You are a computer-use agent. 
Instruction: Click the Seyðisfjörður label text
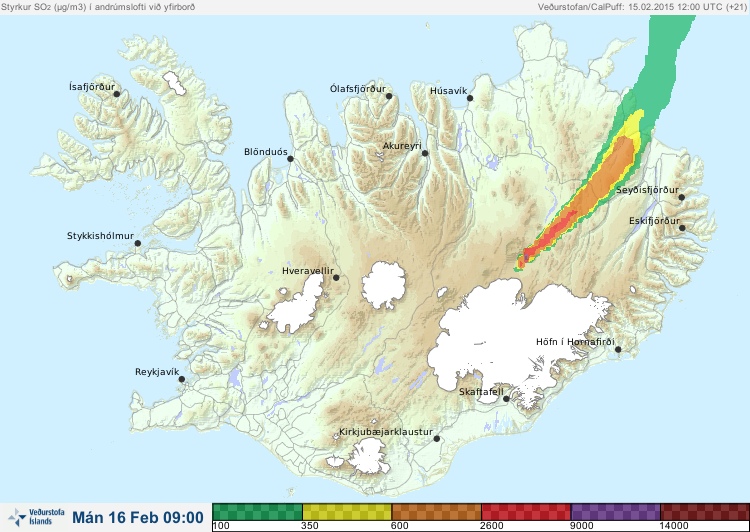pos(647,190)
